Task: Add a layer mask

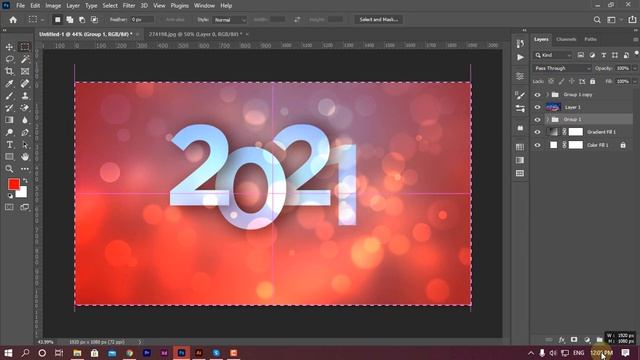Action: click(x=574, y=340)
